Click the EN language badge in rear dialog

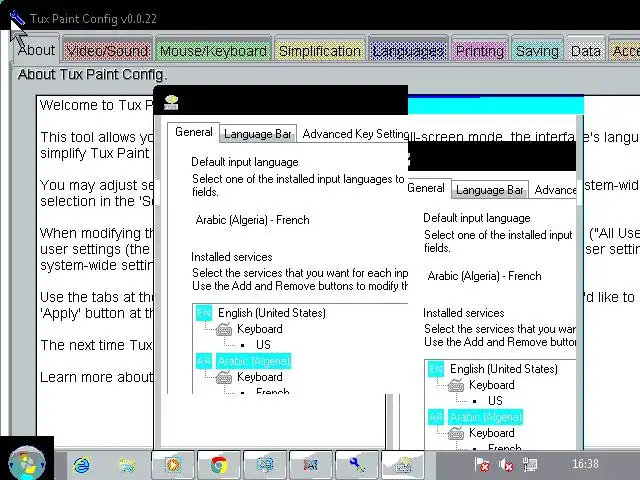click(436, 369)
